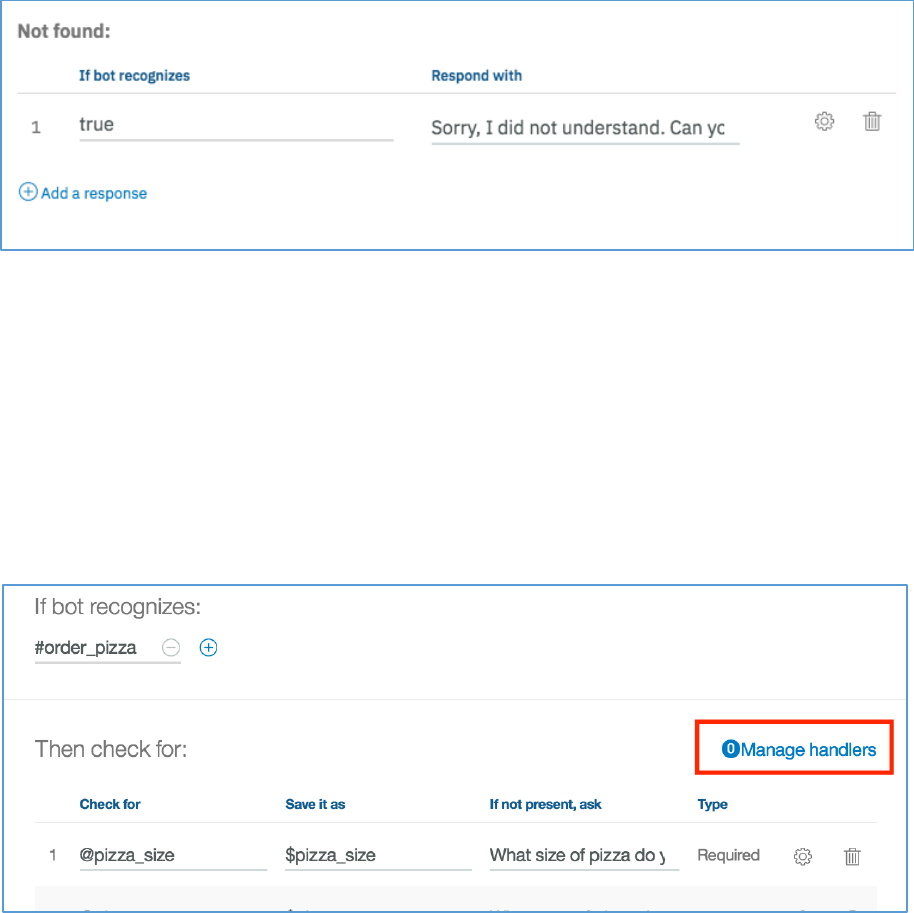Screen dimensions: 914x913
Task: Click the @pizza_size Check for field
Action: click(x=172, y=856)
